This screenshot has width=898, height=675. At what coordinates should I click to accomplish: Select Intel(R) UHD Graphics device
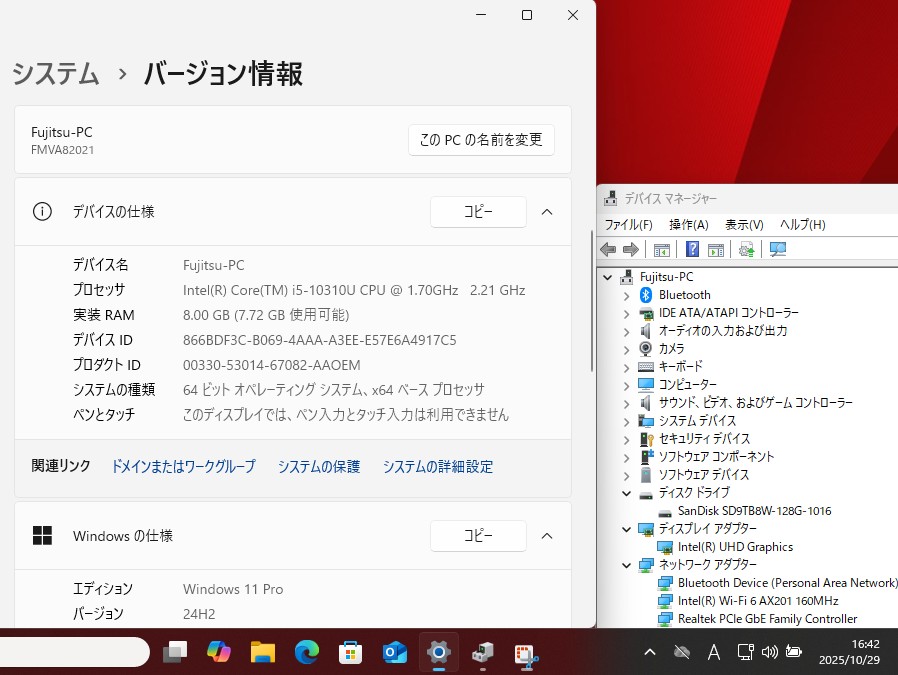735,547
